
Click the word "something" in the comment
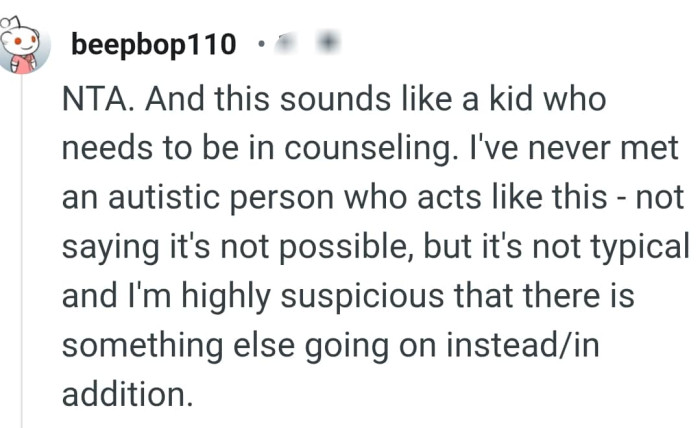[x=131, y=343]
